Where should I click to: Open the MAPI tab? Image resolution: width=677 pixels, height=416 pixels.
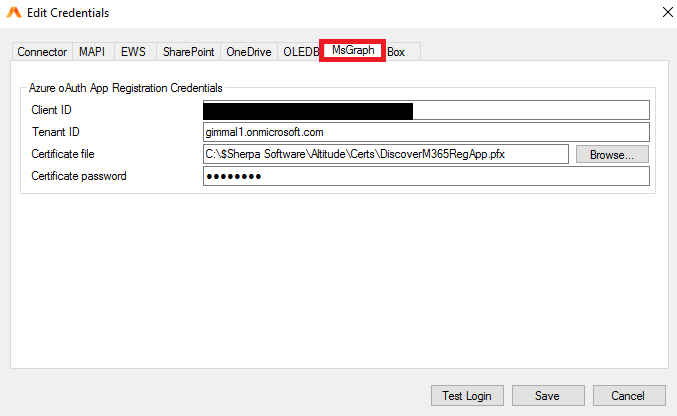(92, 52)
